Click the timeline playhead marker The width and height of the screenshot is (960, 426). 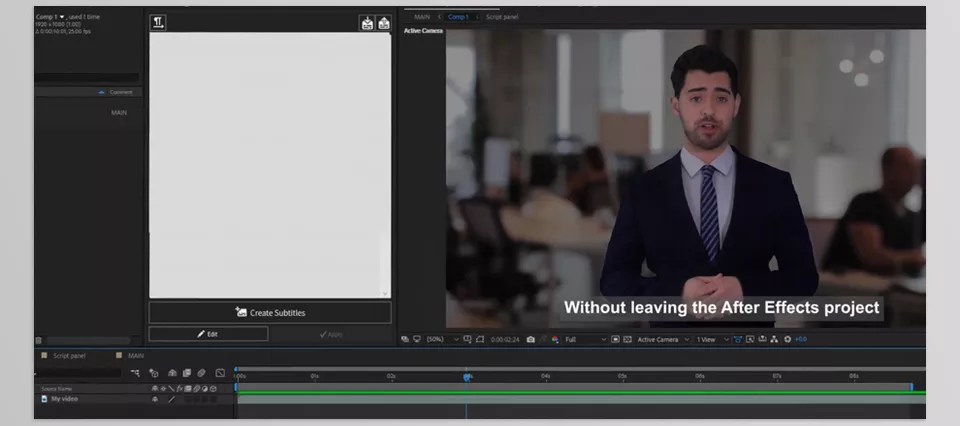pos(466,377)
